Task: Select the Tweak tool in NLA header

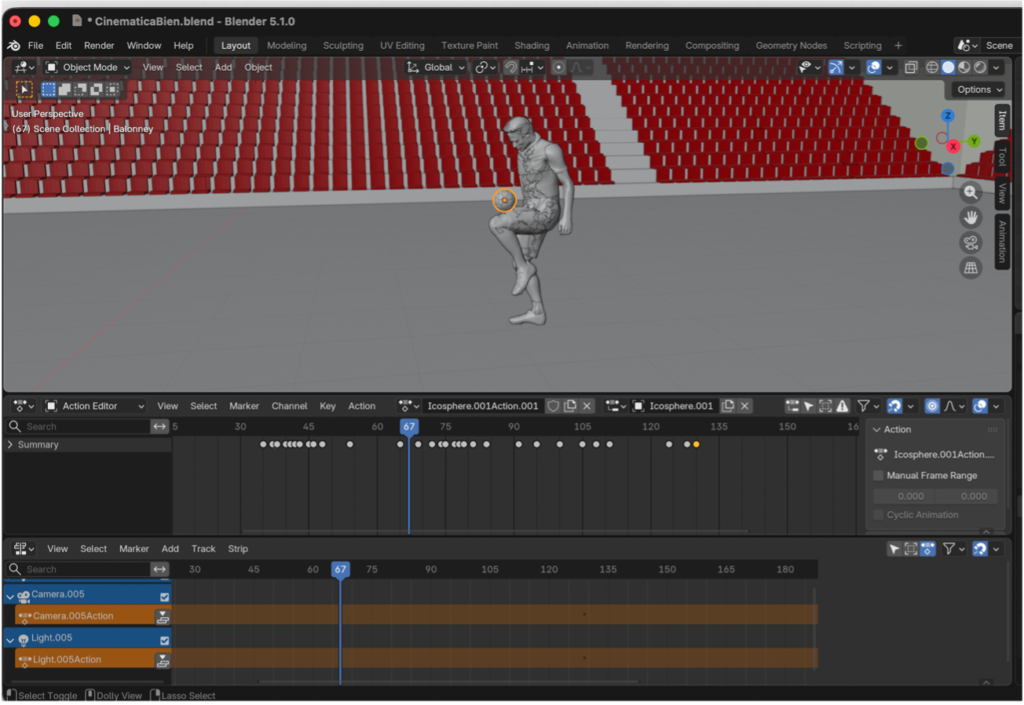Action: point(894,549)
